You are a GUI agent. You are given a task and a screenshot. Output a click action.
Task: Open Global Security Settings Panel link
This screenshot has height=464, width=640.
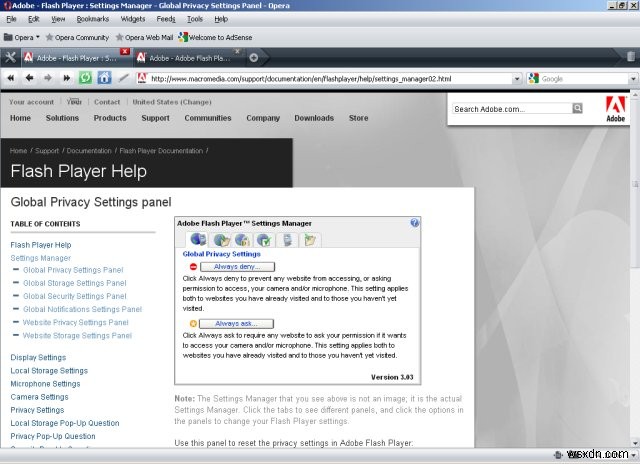(75, 296)
